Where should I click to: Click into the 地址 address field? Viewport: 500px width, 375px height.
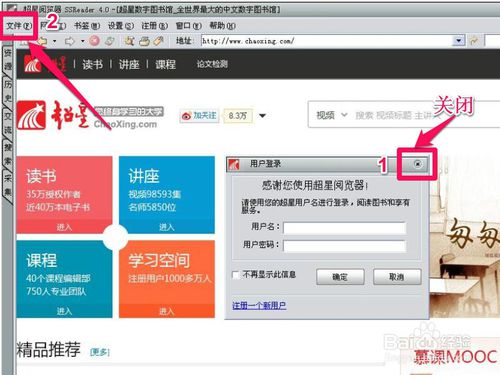click(x=327, y=41)
